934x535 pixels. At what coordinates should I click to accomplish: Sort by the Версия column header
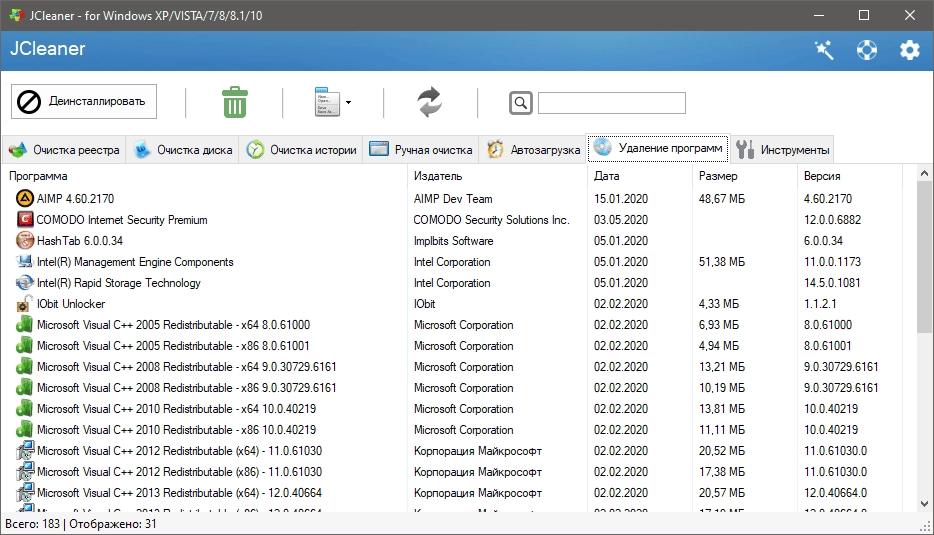[x=822, y=176]
